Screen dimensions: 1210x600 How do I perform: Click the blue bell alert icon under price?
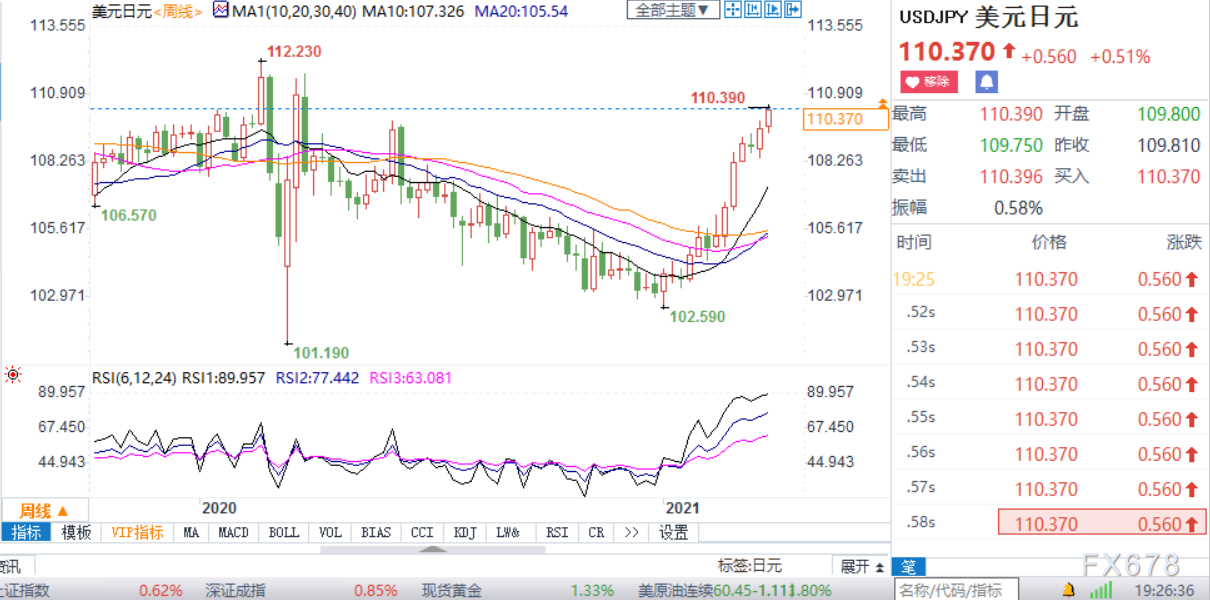(x=987, y=82)
